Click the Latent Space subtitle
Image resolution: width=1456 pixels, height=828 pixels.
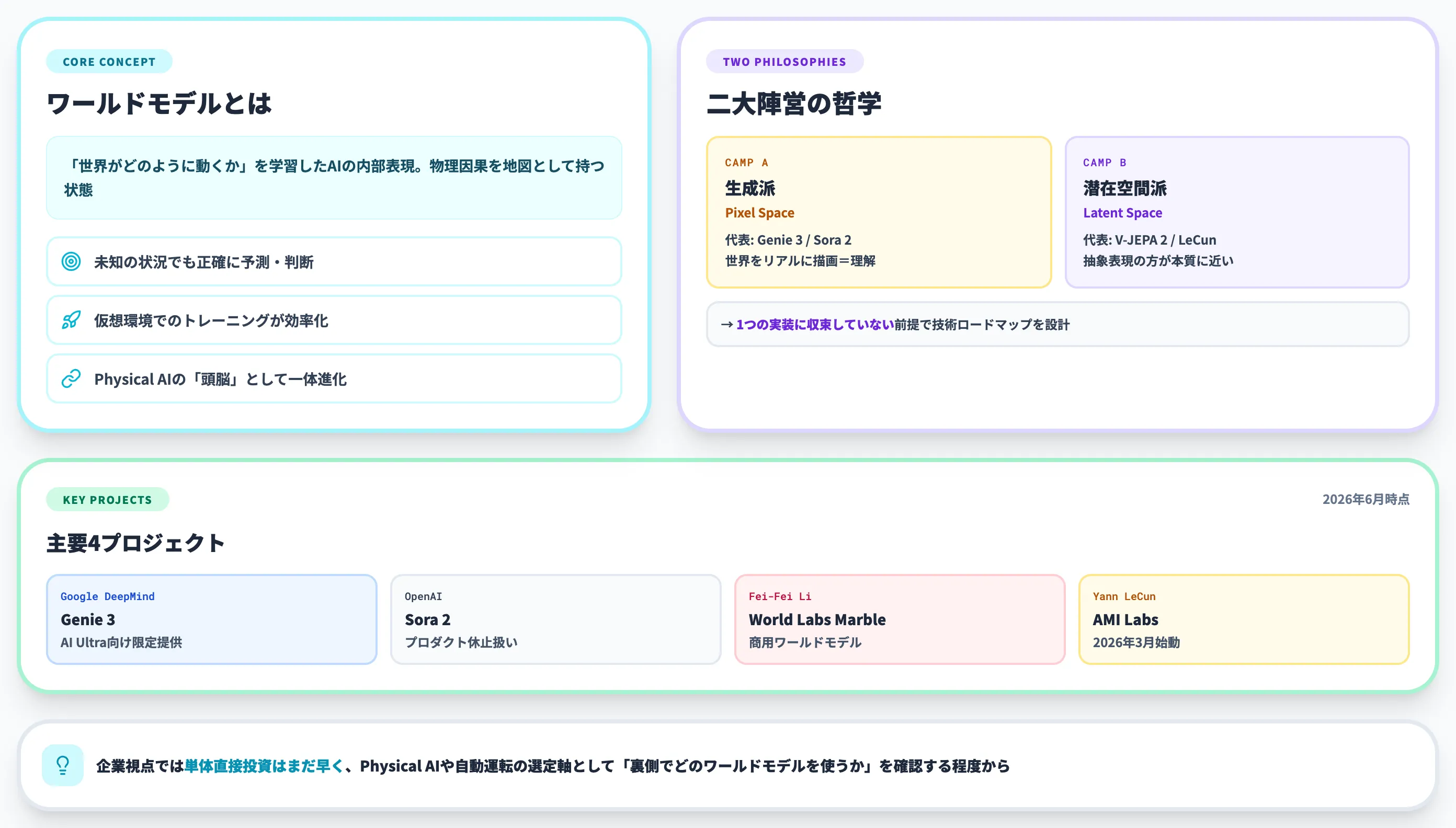tap(1122, 213)
